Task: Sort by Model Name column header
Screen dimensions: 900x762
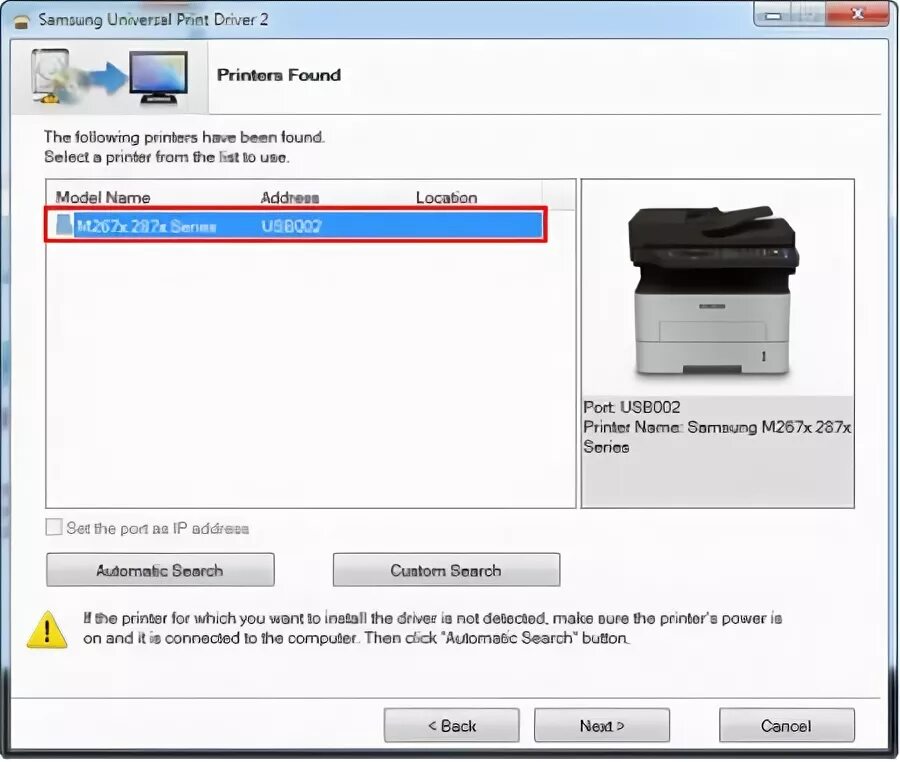Action: (103, 197)
